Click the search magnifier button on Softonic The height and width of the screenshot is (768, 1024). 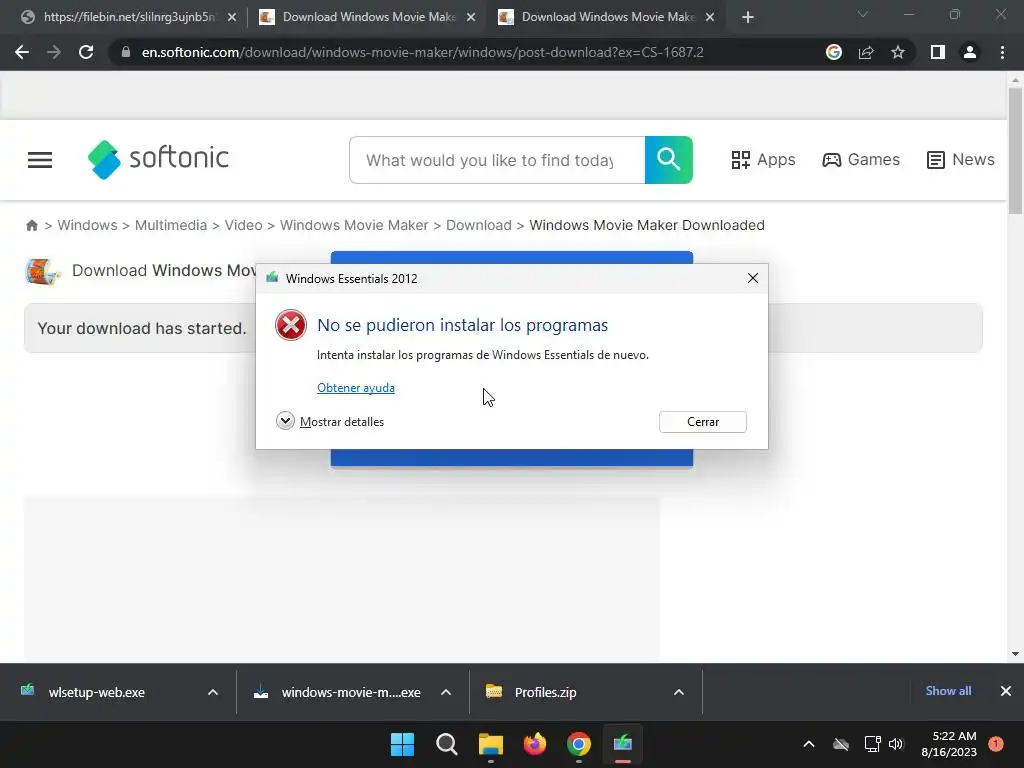[669, 160]
